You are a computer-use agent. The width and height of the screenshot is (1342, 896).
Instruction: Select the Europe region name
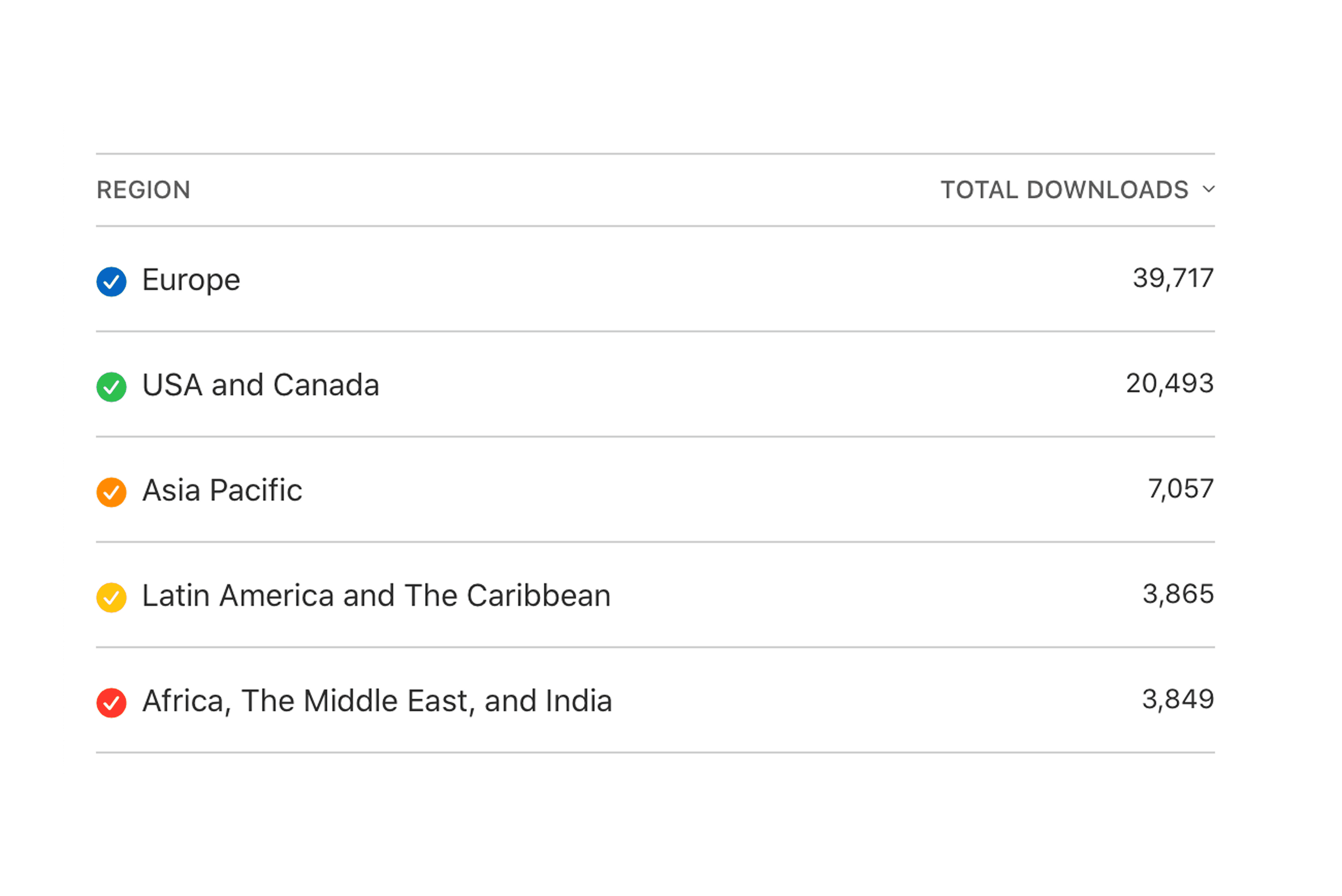191,280
